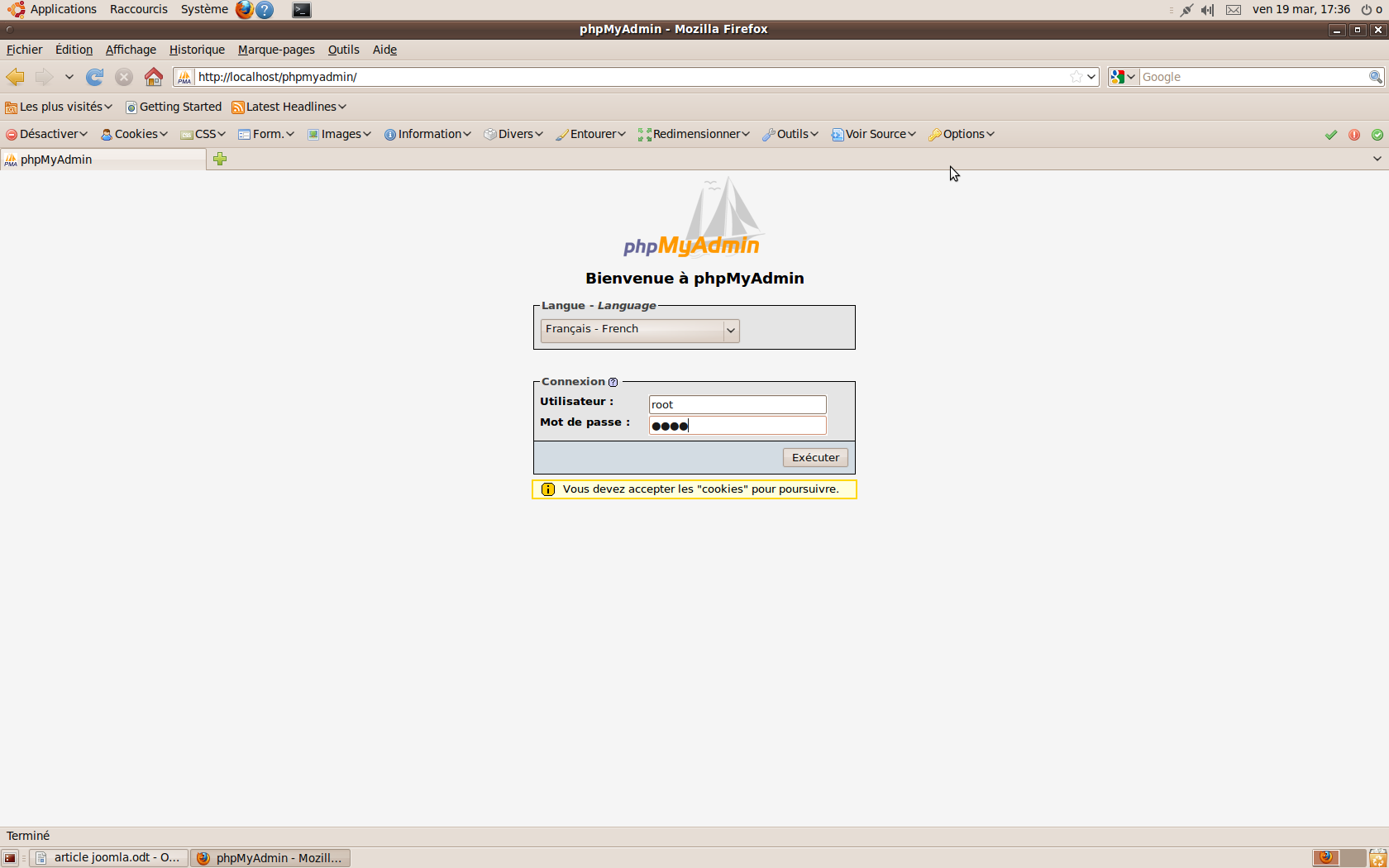Click the stop loading button
Screen dimensions: 1389x868
[x=124, y=77]
